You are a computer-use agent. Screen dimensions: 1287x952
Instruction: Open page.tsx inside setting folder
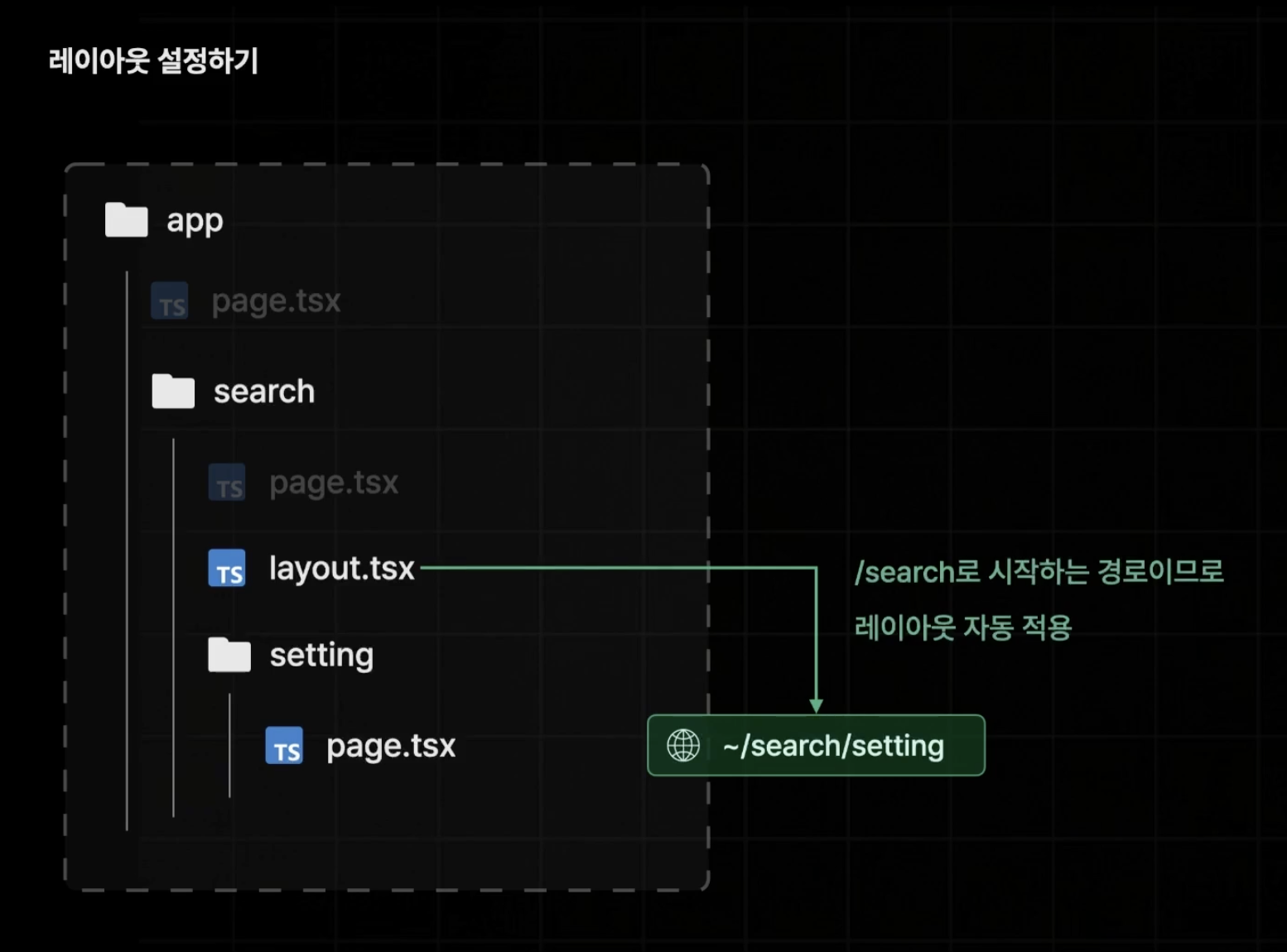pos(391,747)
